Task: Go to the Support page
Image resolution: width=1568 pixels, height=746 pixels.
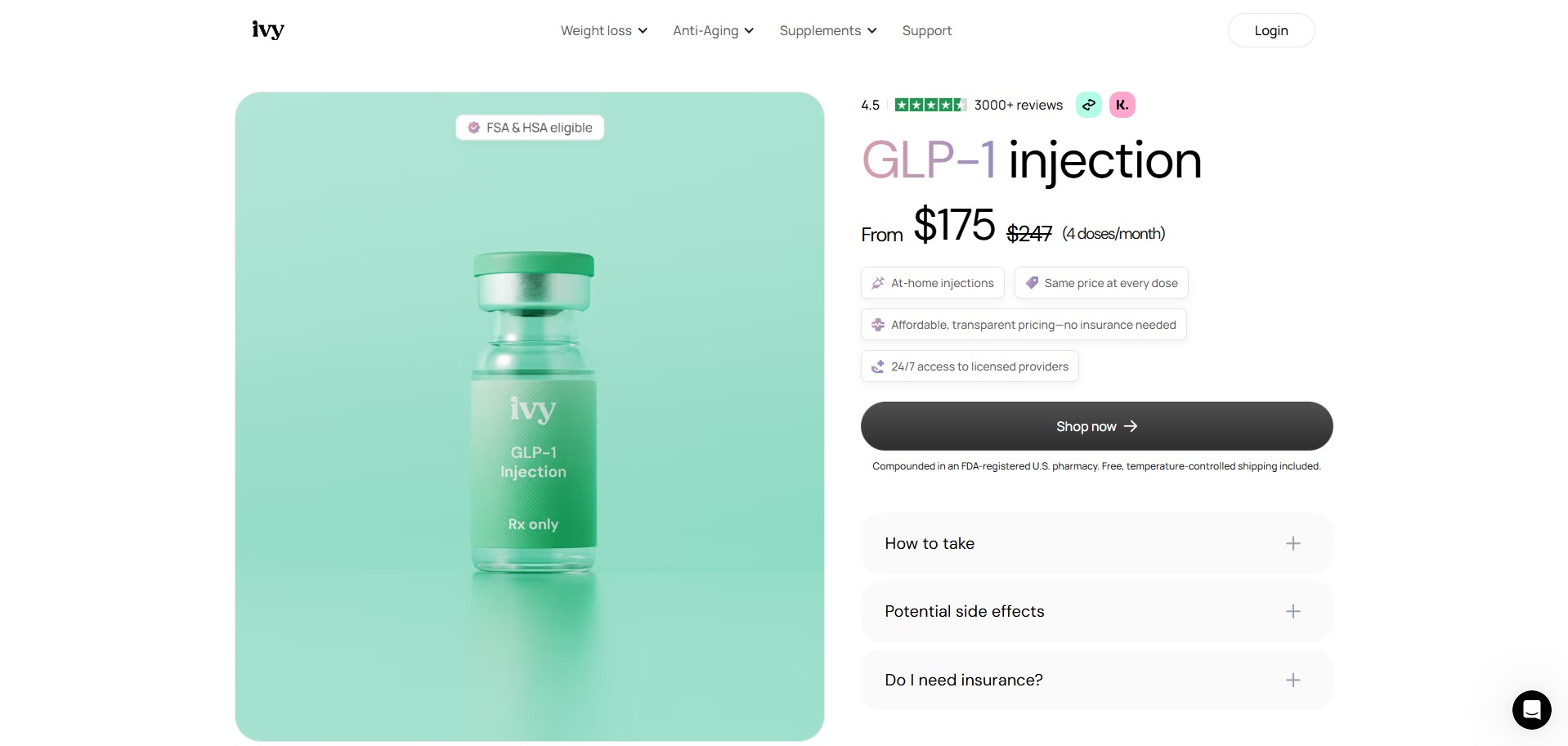Action: pyautogui.click(x=926, y=30)
